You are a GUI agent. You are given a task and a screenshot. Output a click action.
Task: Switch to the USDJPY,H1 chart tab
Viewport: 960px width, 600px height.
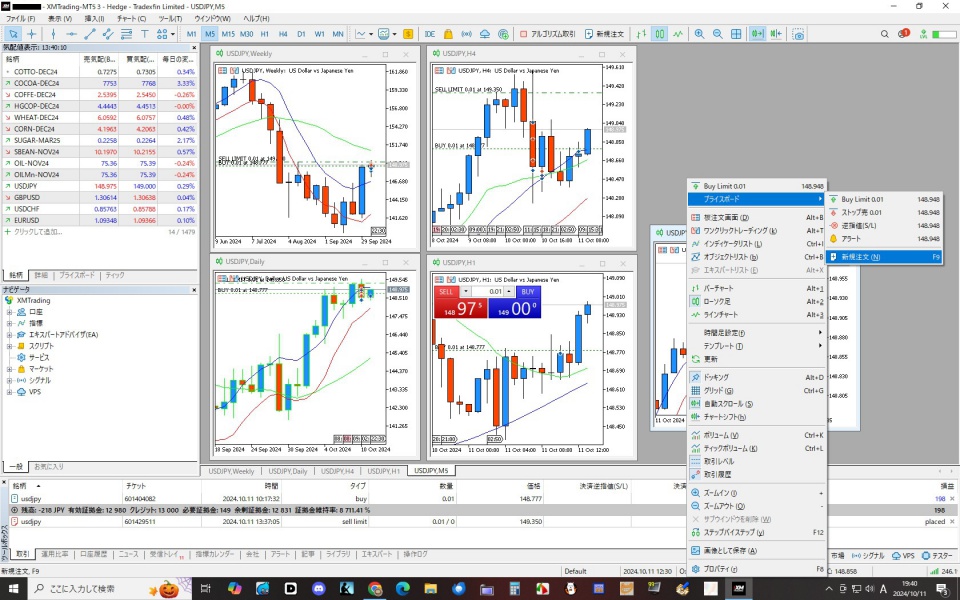382,470
